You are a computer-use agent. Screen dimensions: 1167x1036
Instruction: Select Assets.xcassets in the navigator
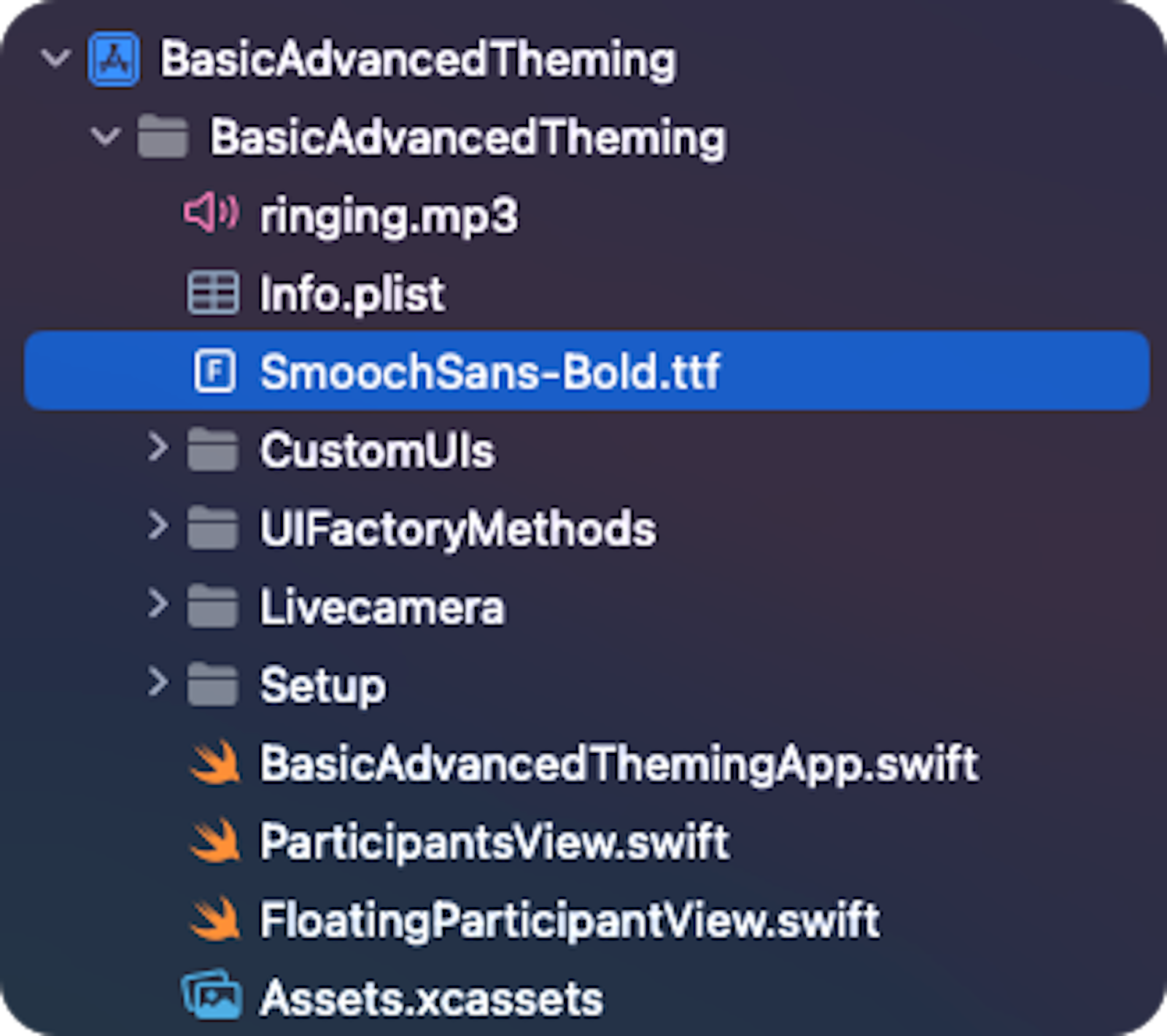click(x=430, y=998)
